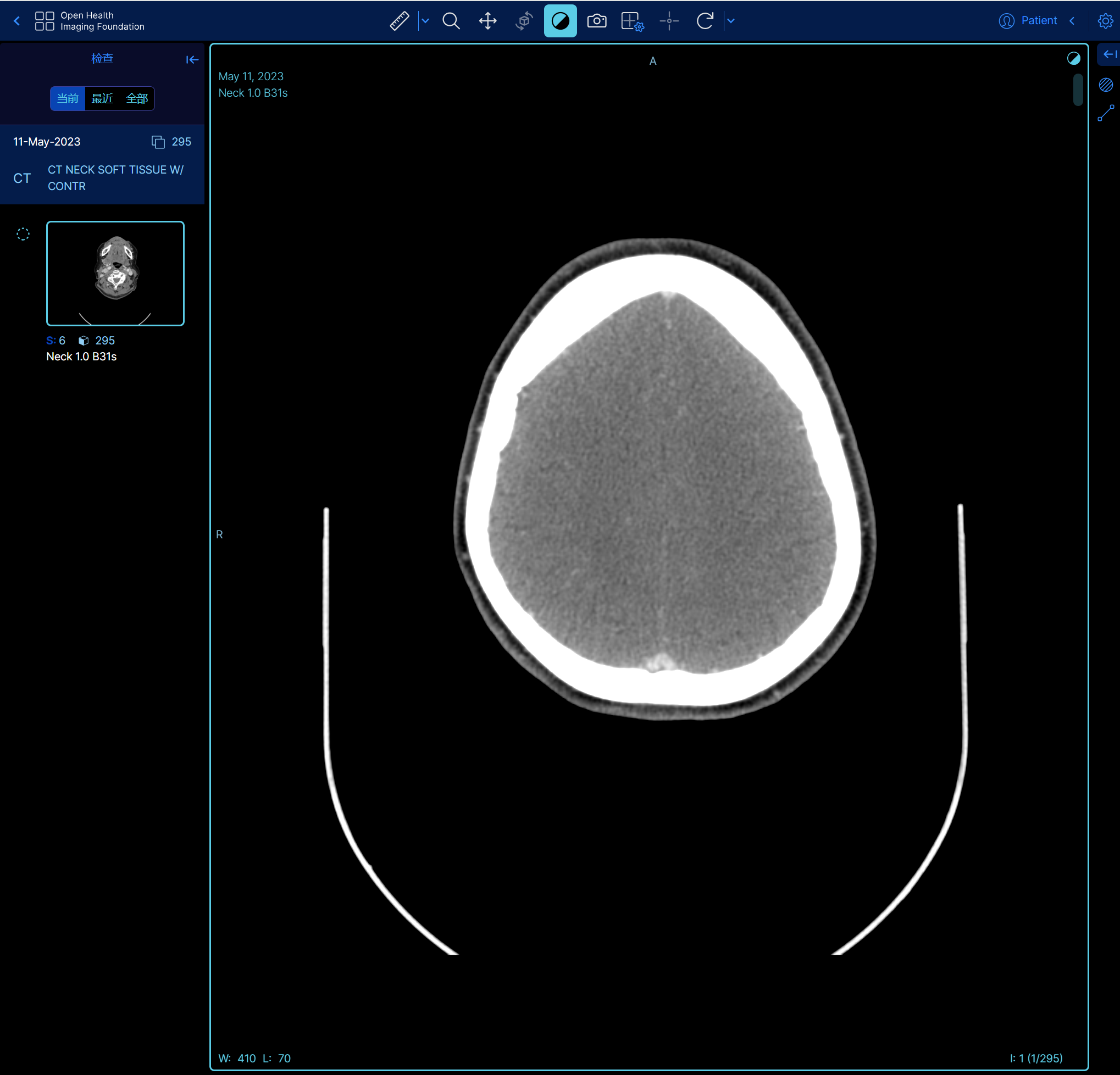The height and width of the screenshot is (1075, 1120).
Task: Expand the right side panel arrow
Action: (x=1109, y=54)
